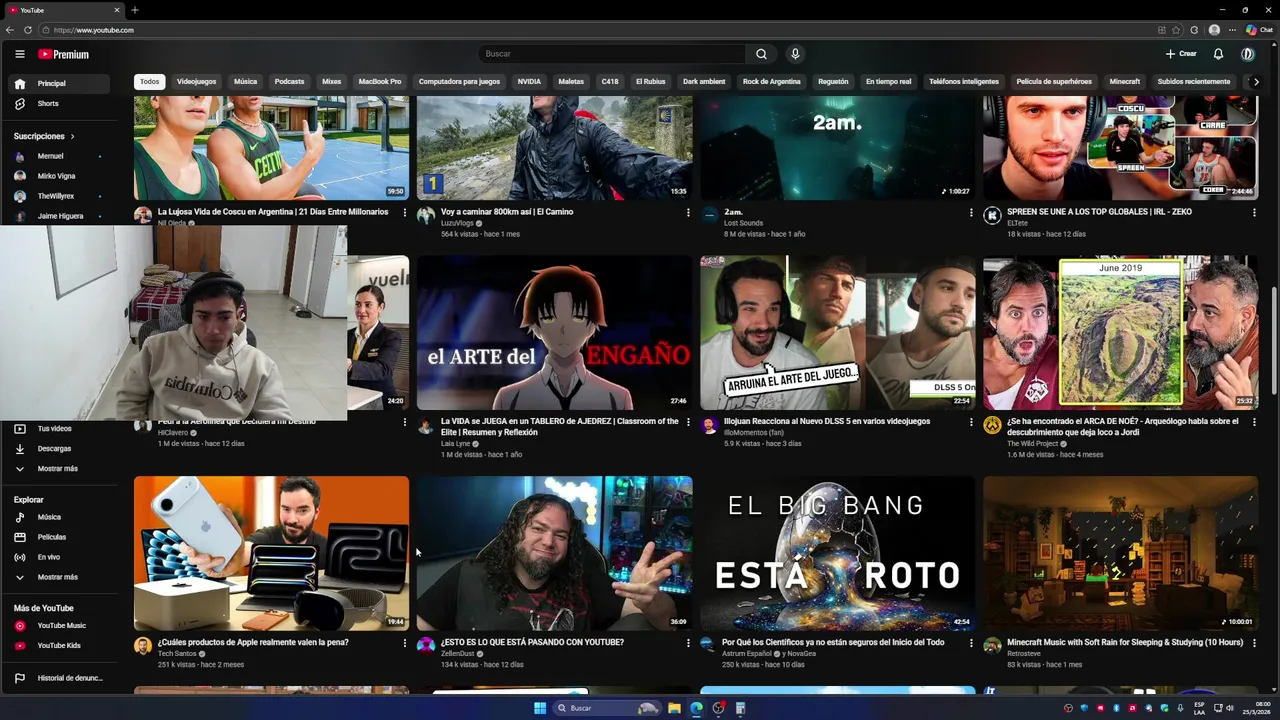Open YouTube Kids link
The width and height of the screenshot is (1280, 720).
click(57, 646)
